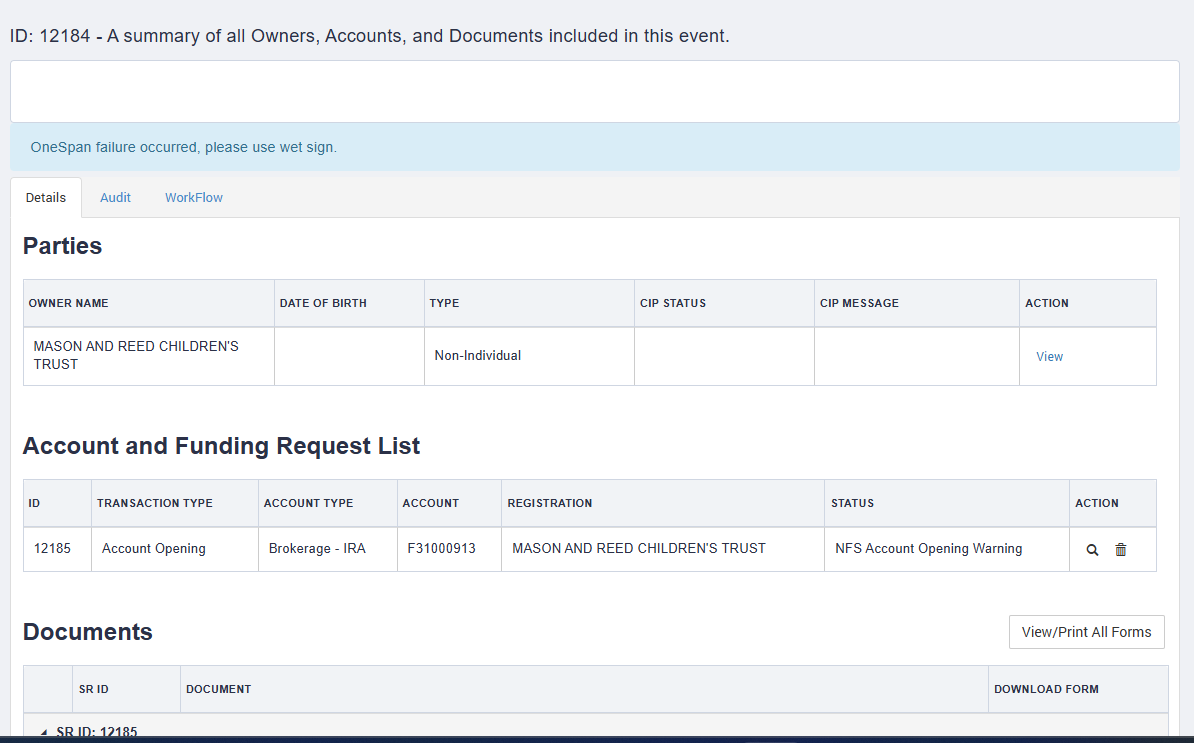Click View link for the trust owner
The width and height of the screenshot is (1194, 743).
click(x=1049, y=357)
